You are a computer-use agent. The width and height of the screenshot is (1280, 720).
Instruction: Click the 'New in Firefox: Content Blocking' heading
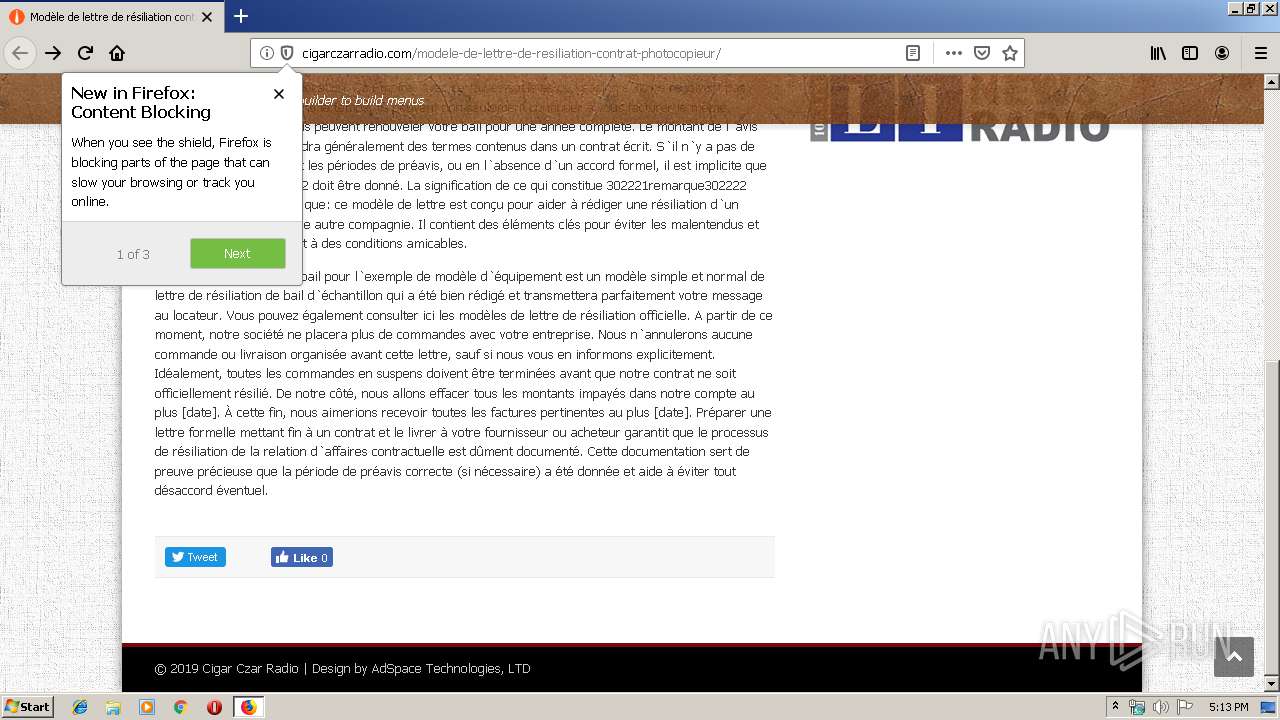(141, 103)
